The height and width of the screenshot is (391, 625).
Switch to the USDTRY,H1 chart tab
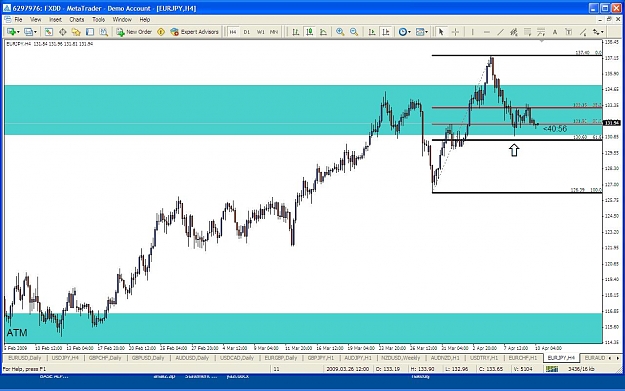(x=484, y=358)
